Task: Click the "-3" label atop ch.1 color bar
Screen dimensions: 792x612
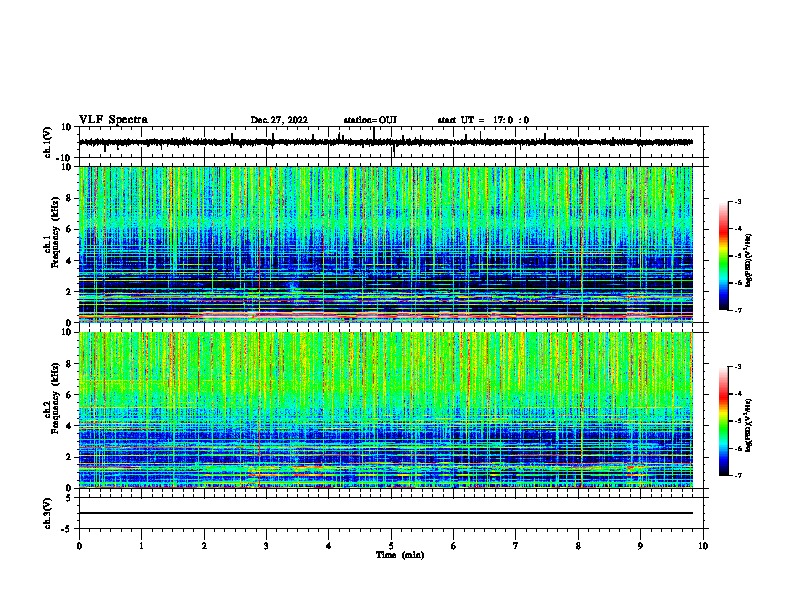Action: (738, 201)
